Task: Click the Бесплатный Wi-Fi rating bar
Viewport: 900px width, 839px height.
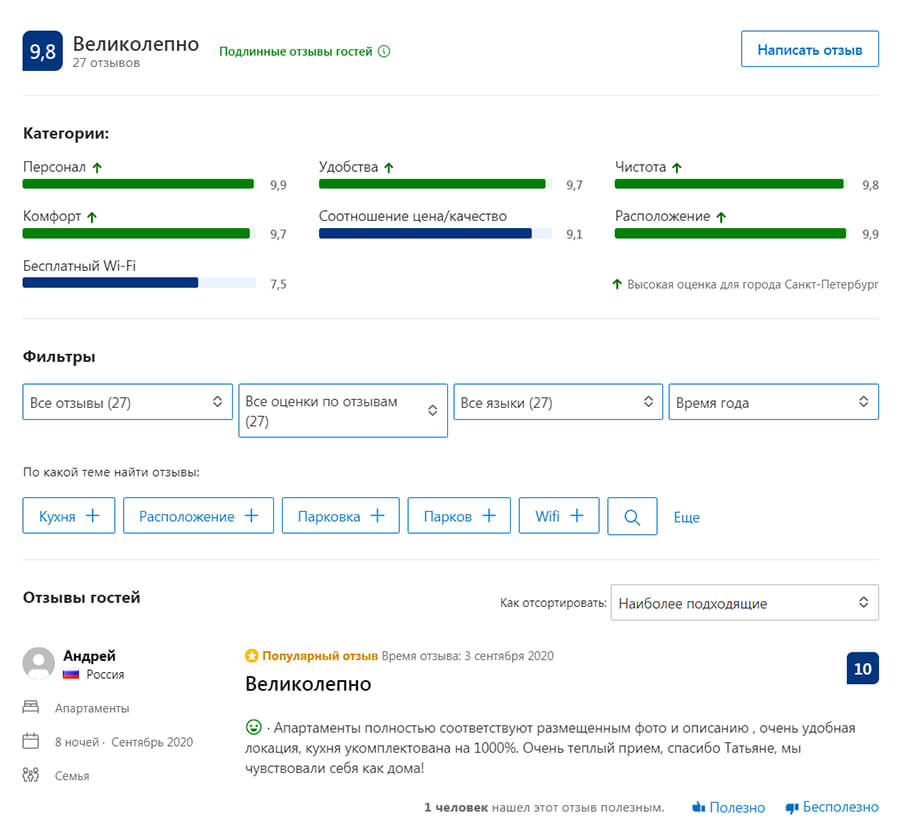Action: click(x=139, y=283)
